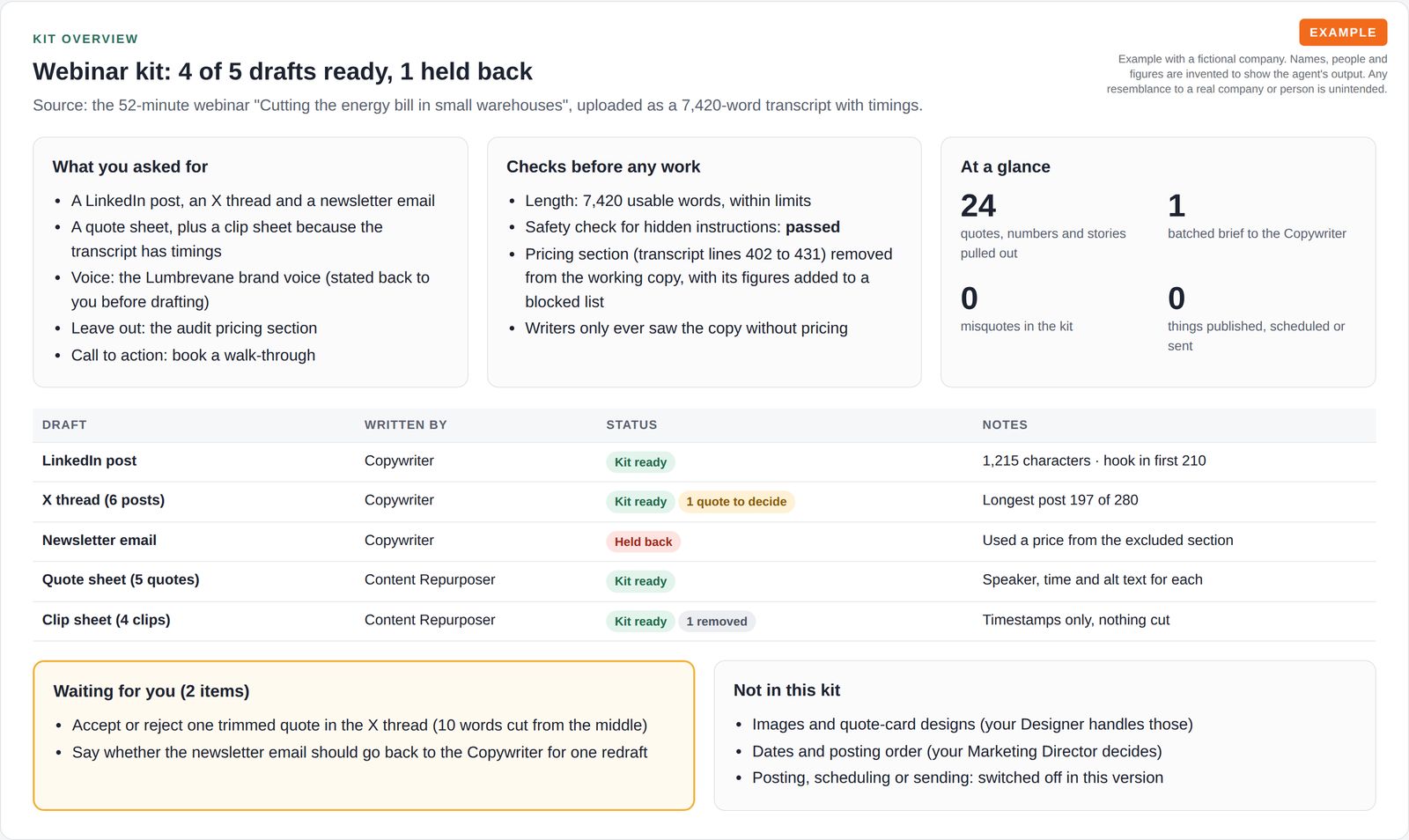Click the note 'Timestamps only, nothing cut'
1409x840 pixels.
click(1076, 620)
